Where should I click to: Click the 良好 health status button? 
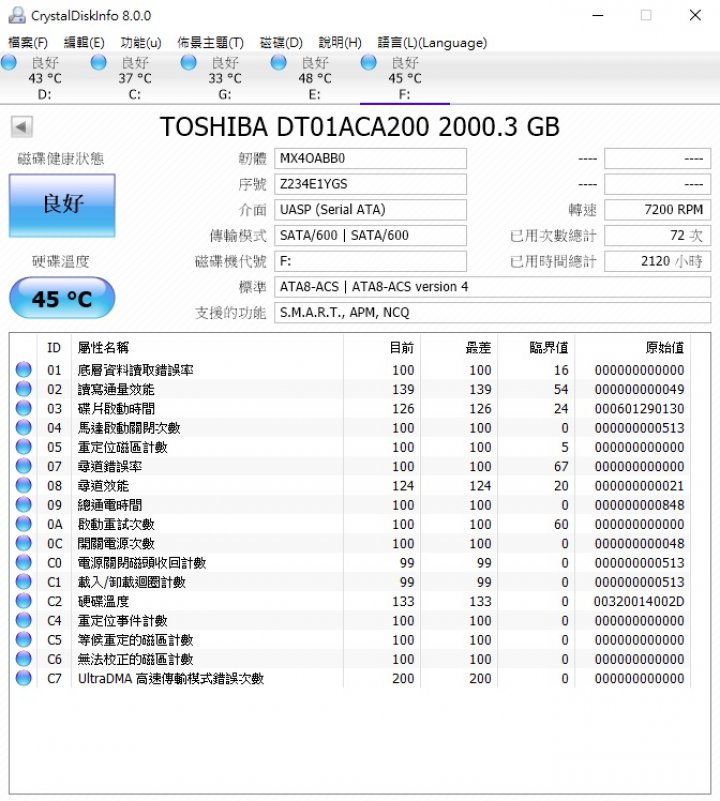tap(62, 205)
